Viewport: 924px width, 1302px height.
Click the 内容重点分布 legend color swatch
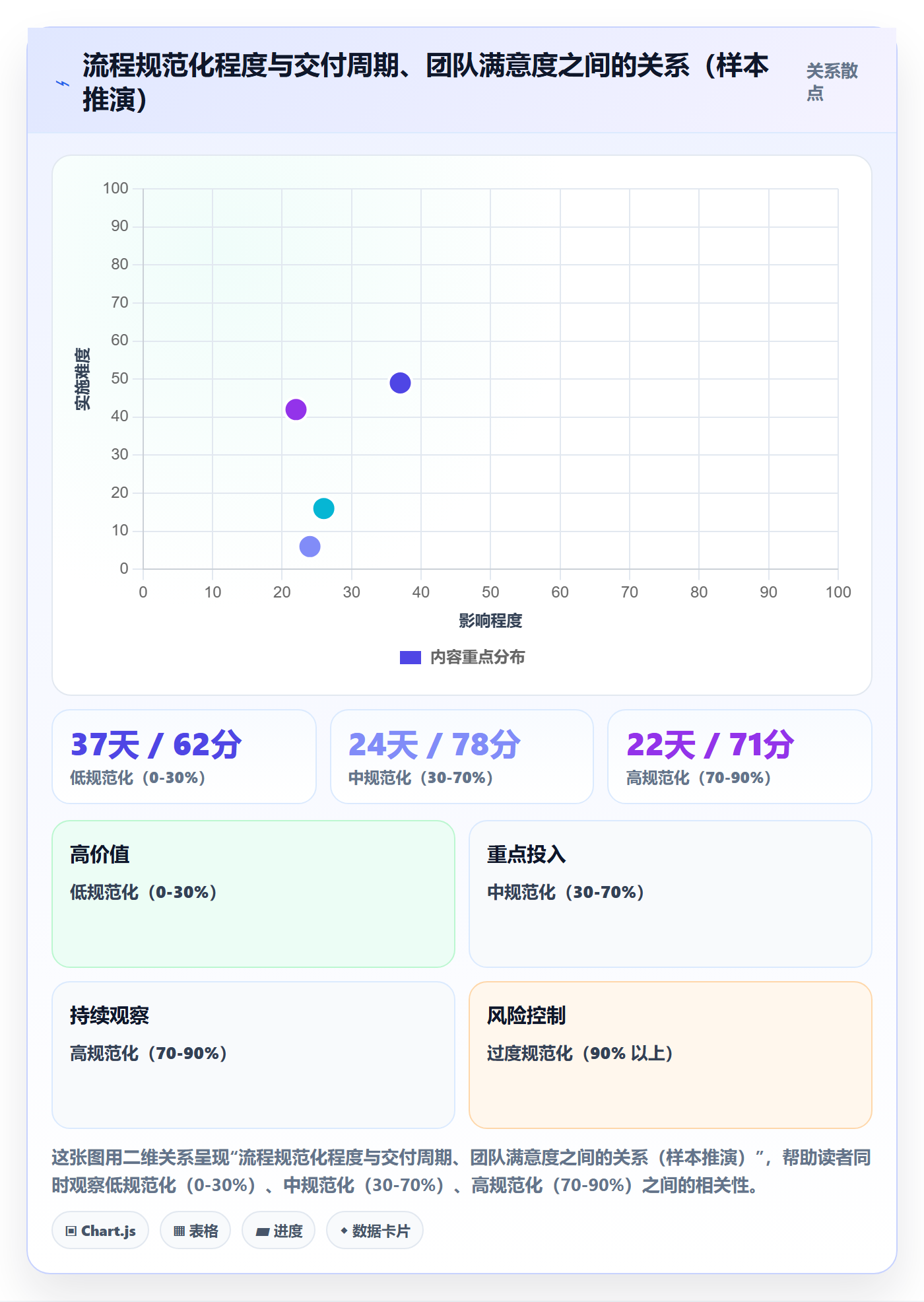pos(411,658)
